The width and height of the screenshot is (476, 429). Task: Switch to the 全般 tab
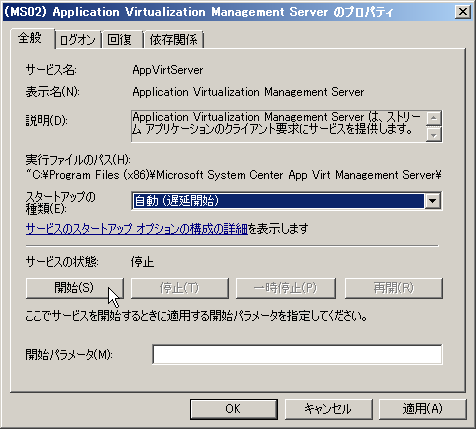click(32, 38)
